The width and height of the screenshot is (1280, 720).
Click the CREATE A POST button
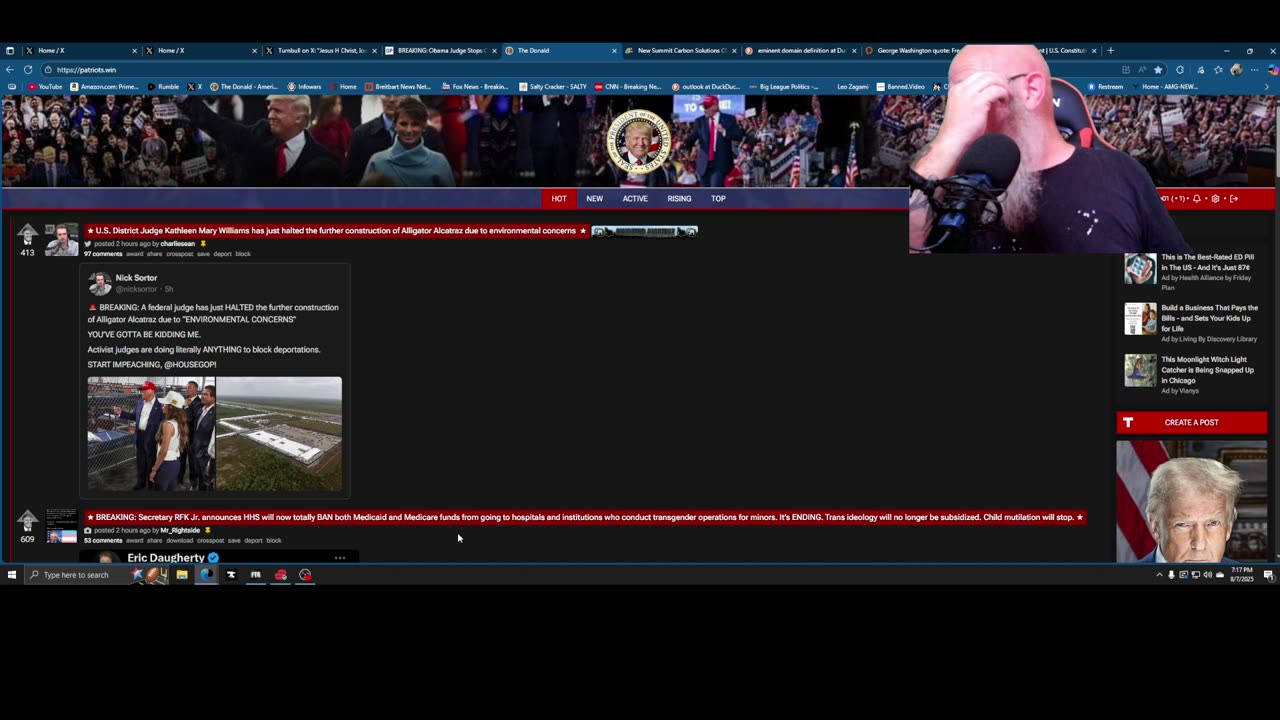(x=1192, y=423)
